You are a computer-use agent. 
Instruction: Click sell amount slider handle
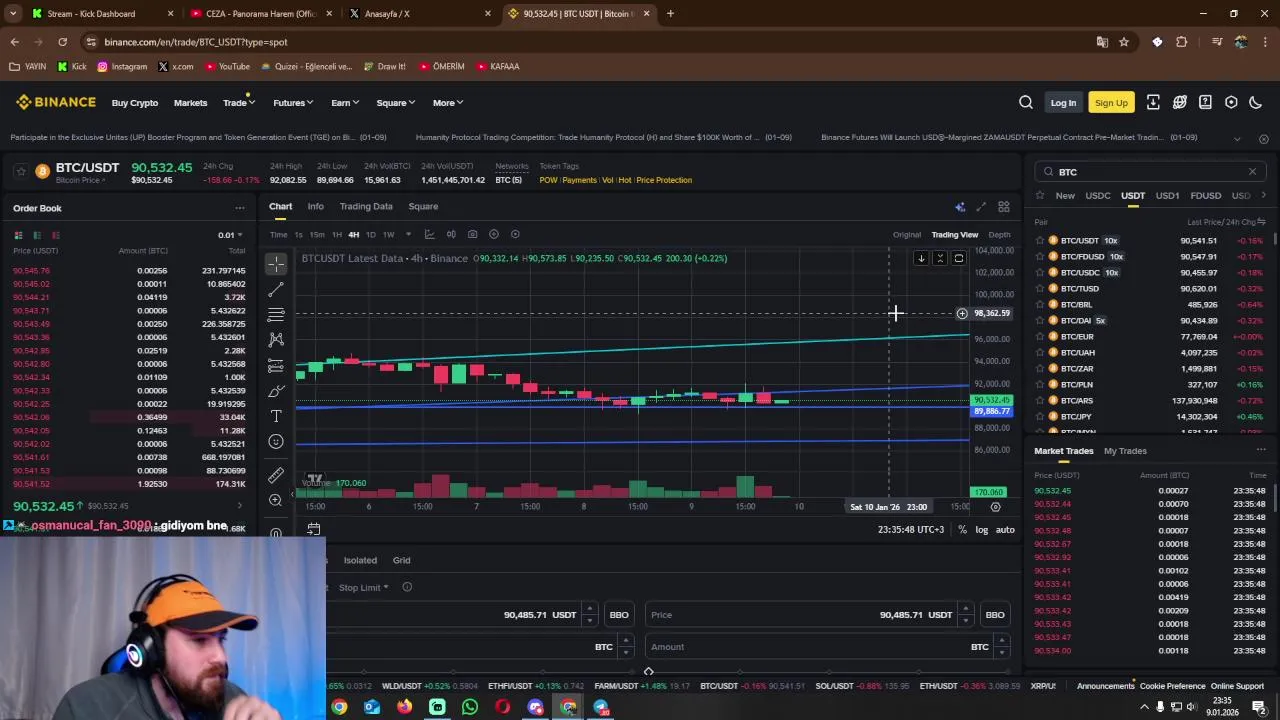click(x=648, y=672)
